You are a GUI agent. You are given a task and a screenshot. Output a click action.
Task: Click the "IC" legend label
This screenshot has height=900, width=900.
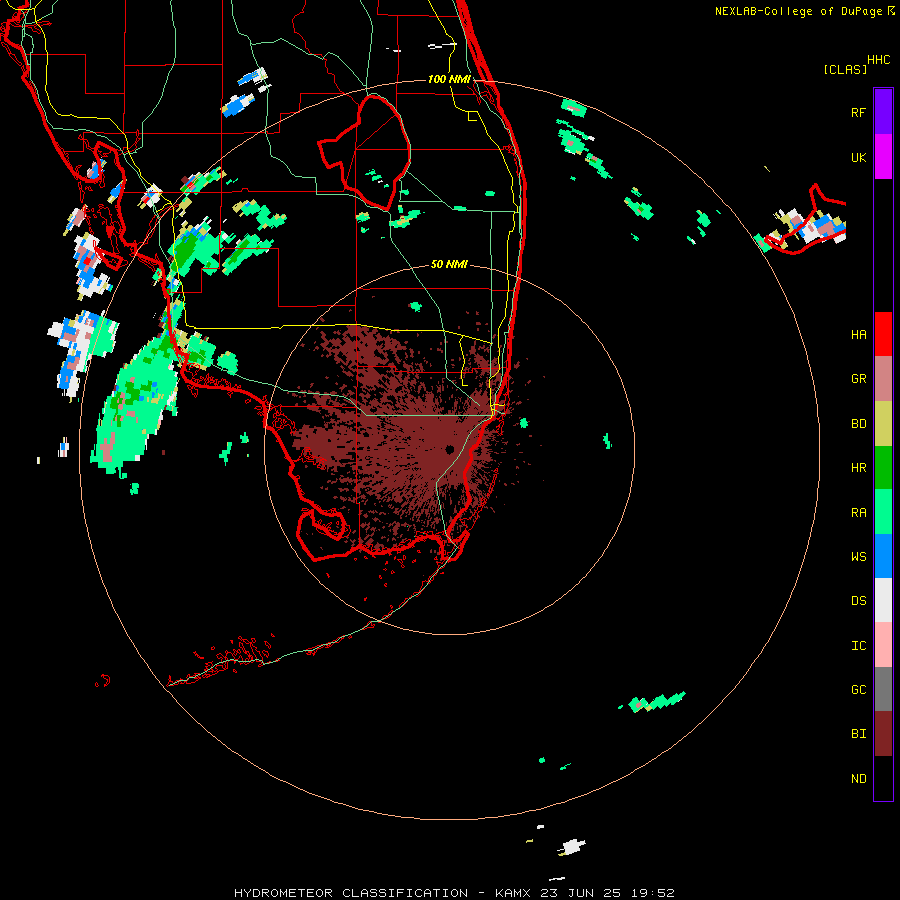858,646
